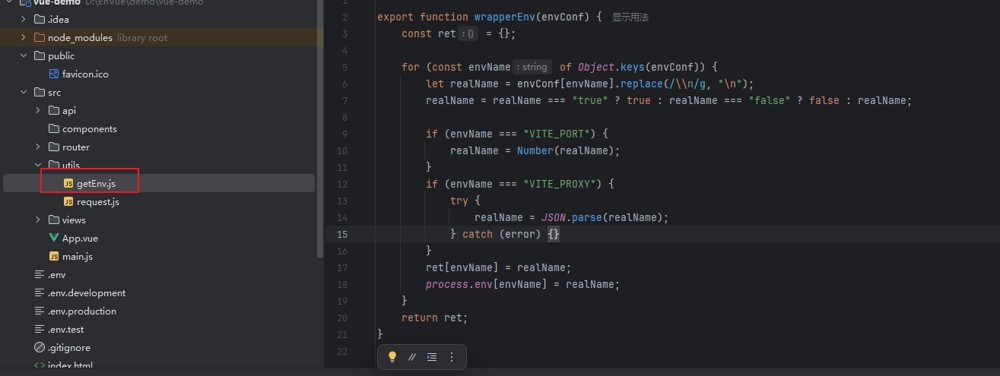Image resolution: width=1000 pixels, height=376 pixels.
Task: Open the .gitignore file
Action: [61, 347]
